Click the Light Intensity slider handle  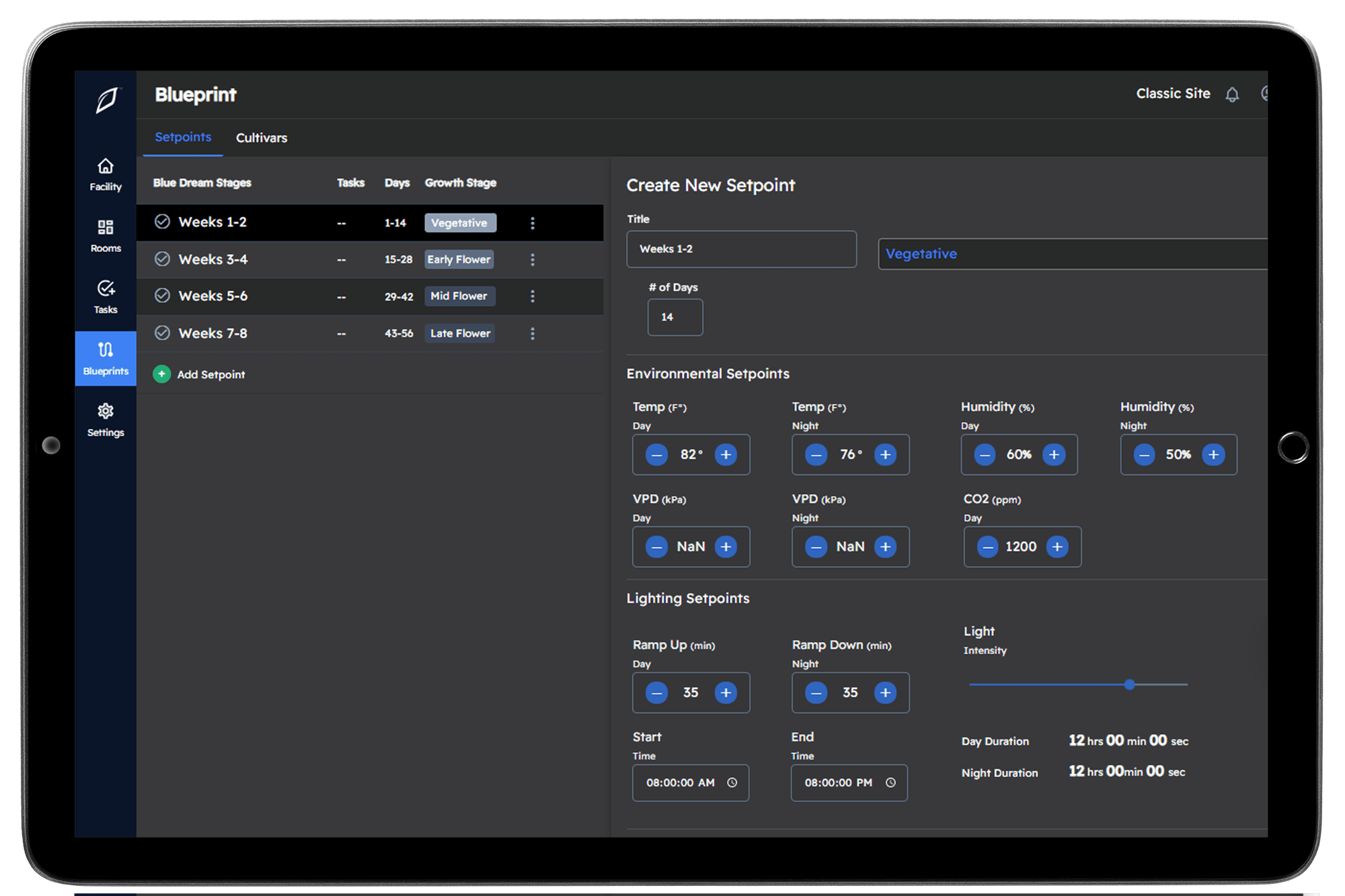(x=1130, y=684)
